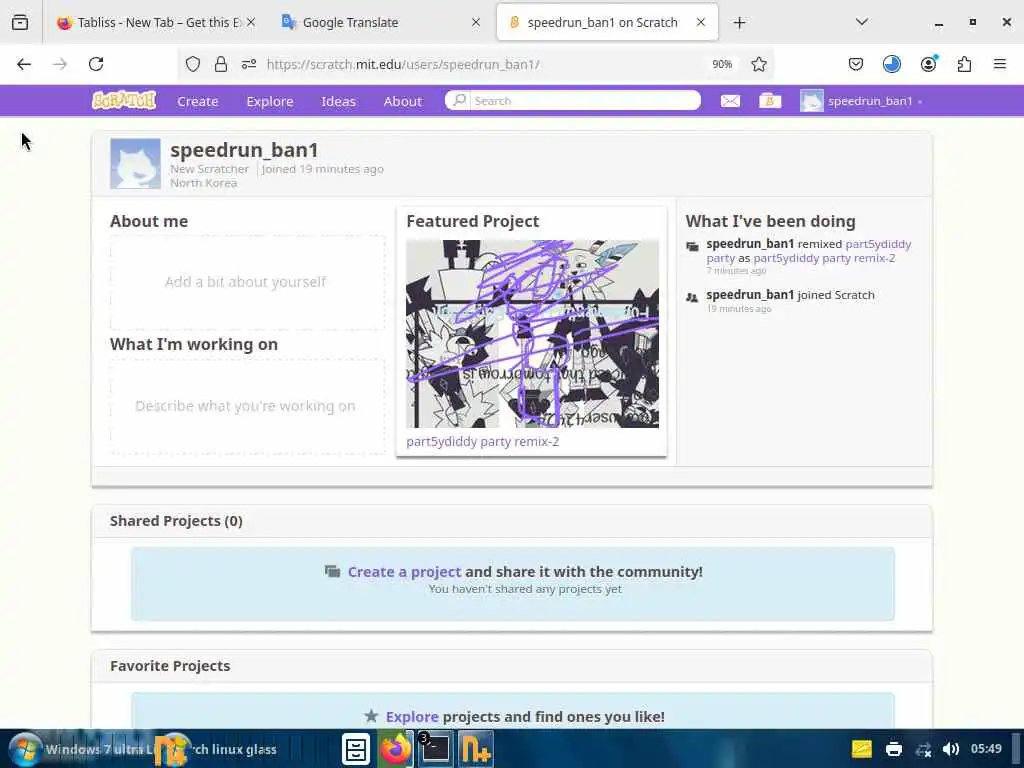Image resolution: width=1024 pixels, height=768 pixels.
Task: Click the About me text box
Action: click(248, 282)
